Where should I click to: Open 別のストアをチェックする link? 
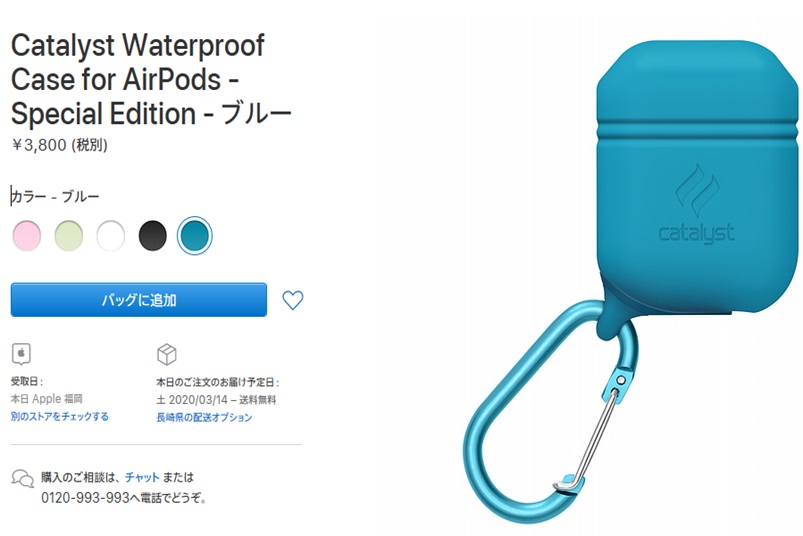[60, 417]
